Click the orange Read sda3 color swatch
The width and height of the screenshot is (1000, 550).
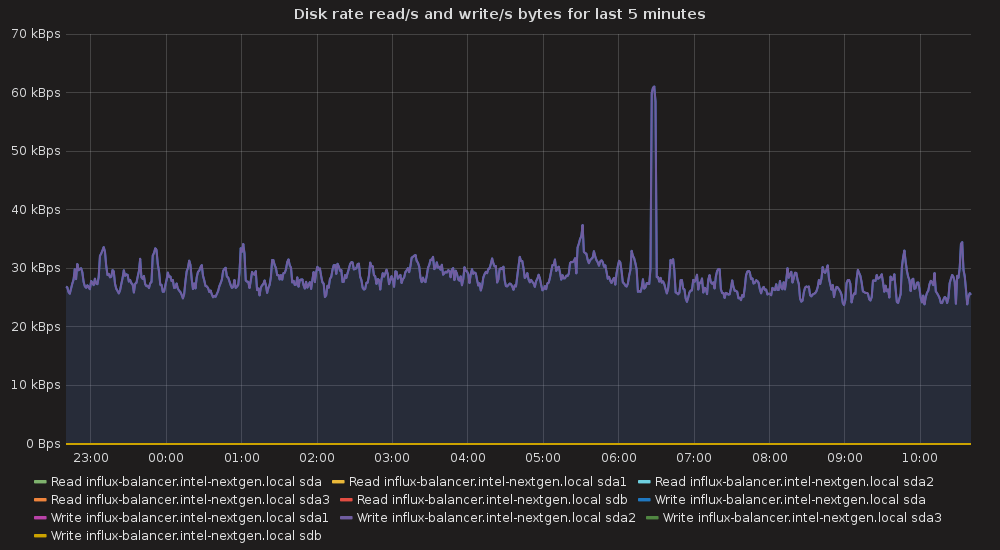point(40,500)
